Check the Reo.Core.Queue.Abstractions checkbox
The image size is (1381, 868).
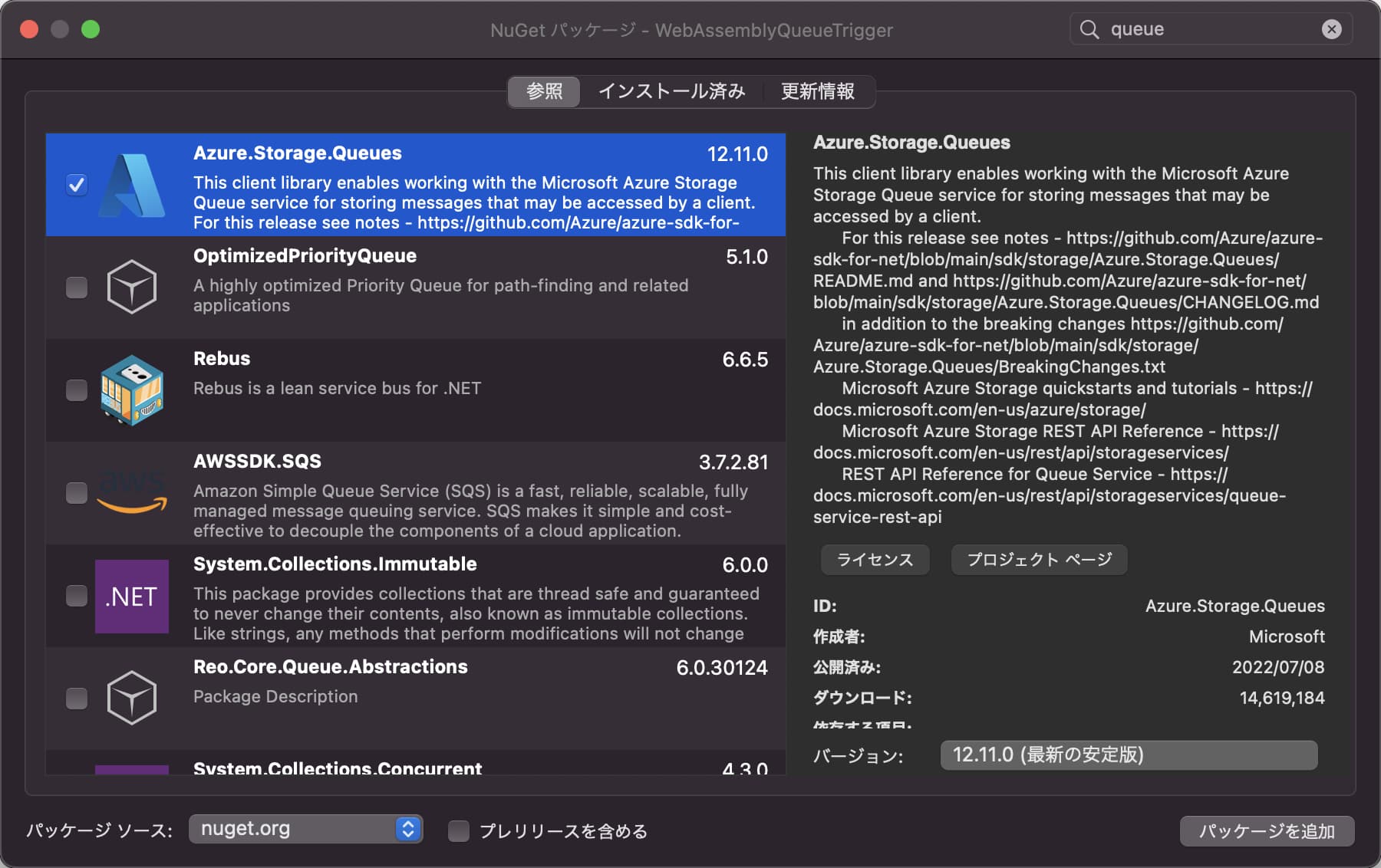coord(77,699)
